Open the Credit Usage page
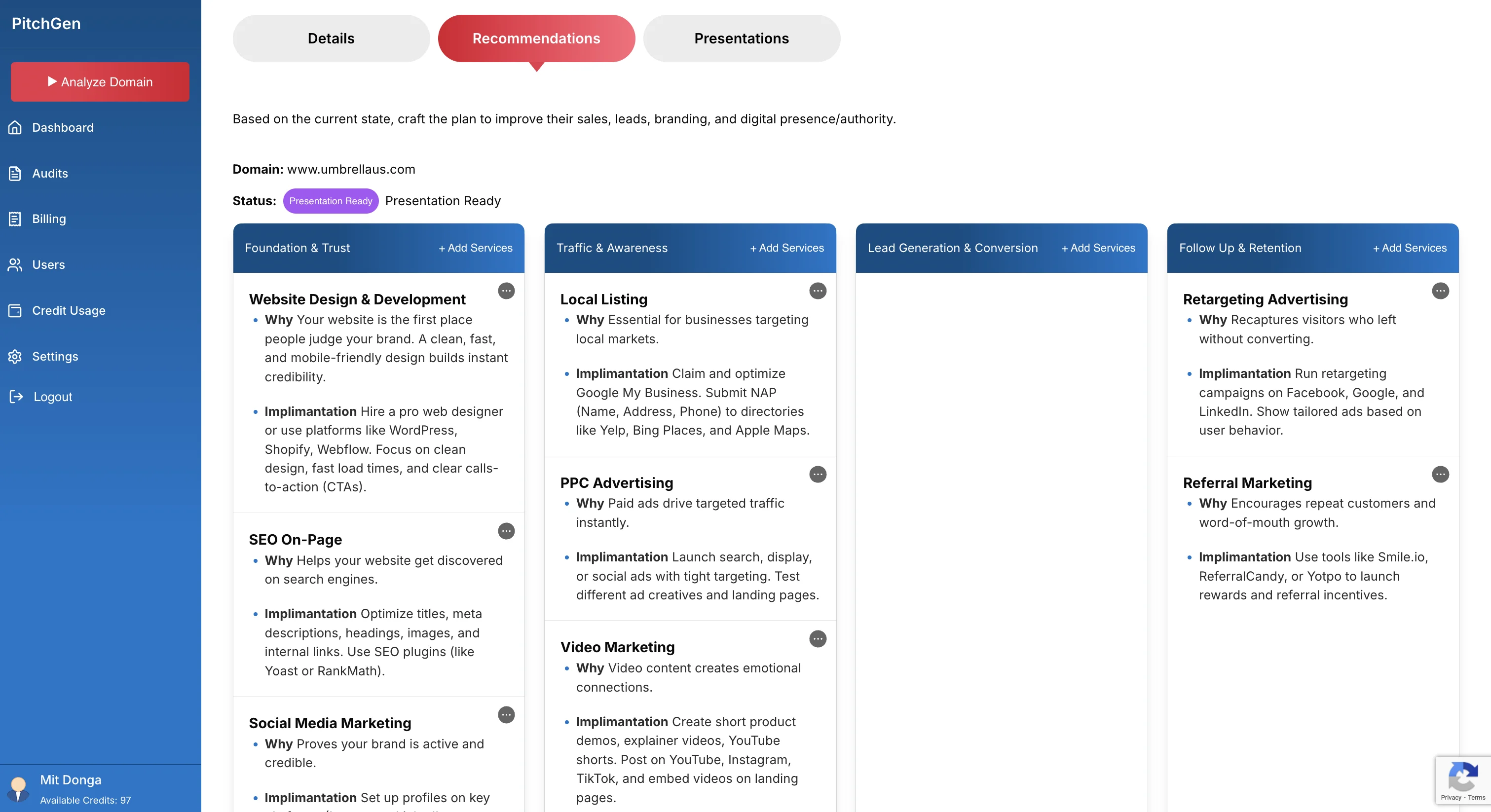This screenshot has height=812, width=1491. point(68,310)
